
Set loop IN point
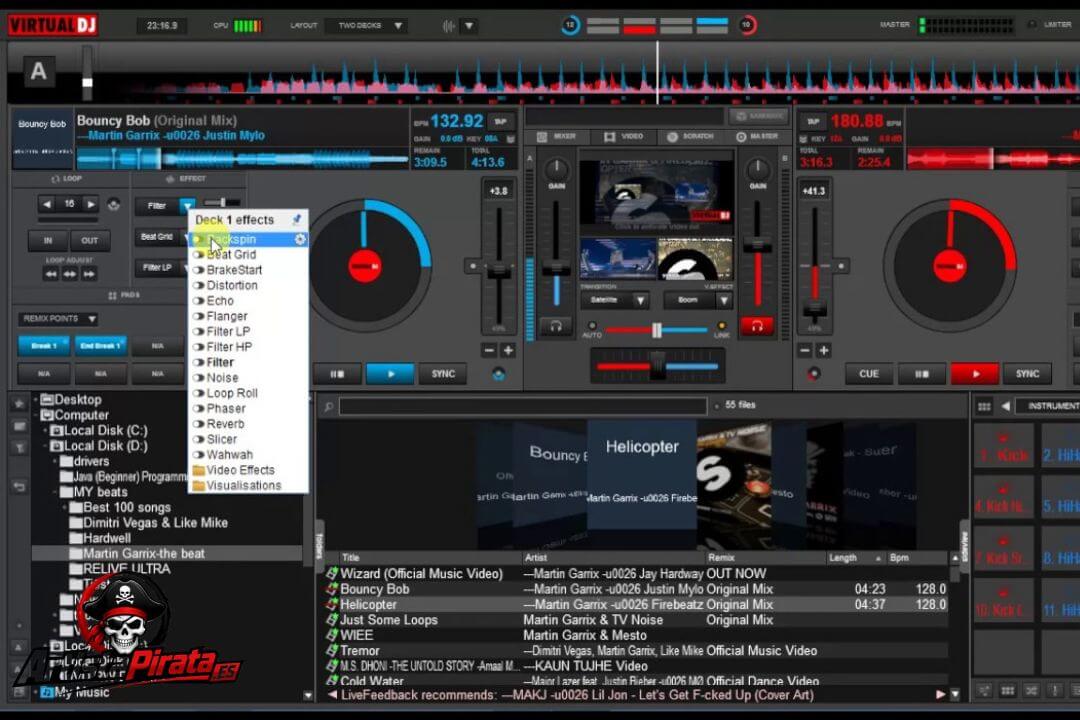click(x=48, y=240)
